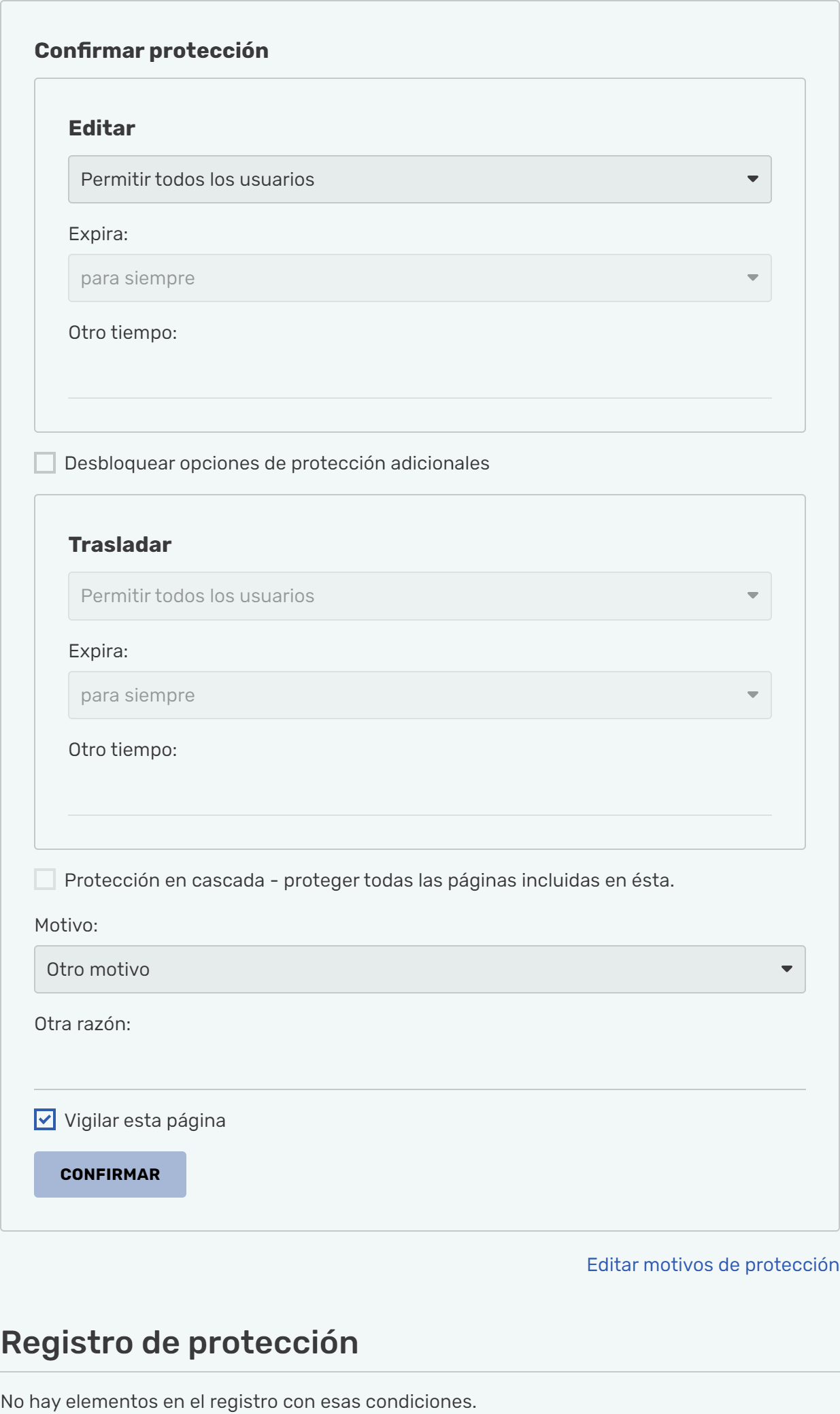Enable the Desbloquear opciones de protección checkbox
The width and height of the screenshot is (840, 1414).
coord(45,463)
